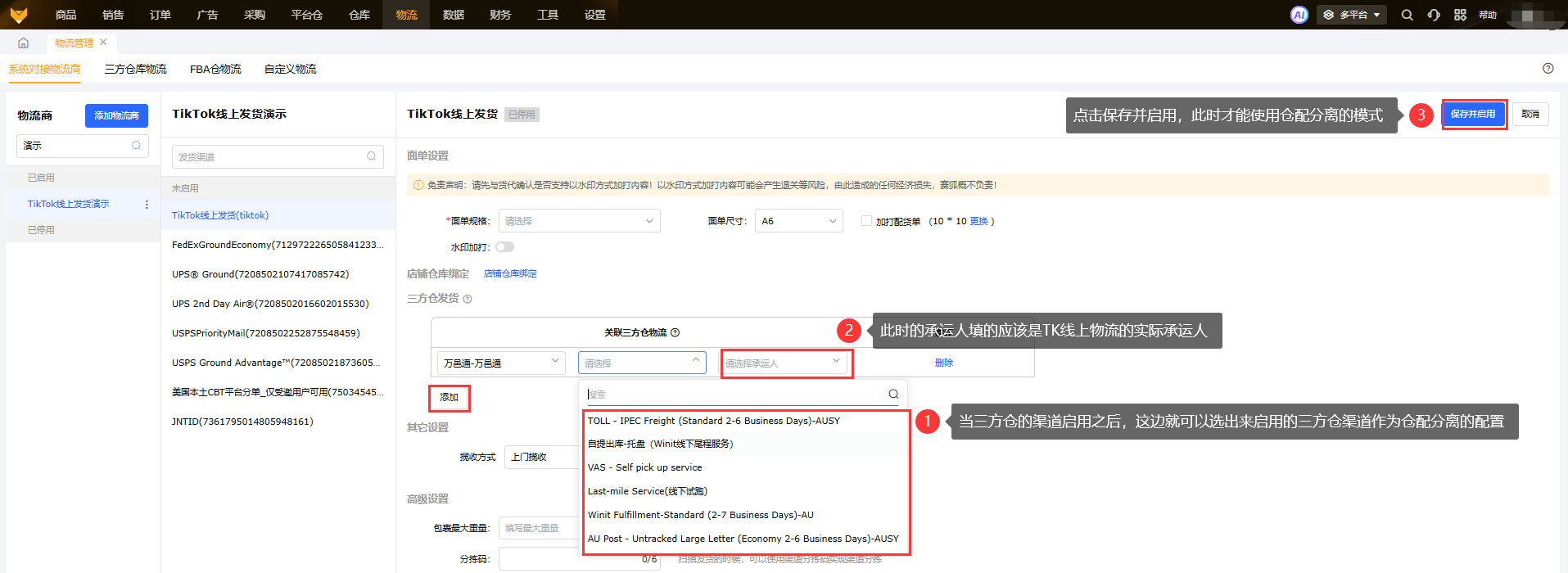This screenshot has height=573, width=1568.
Task: Toggle the 水印加打 switch
Action: (504, 247)
